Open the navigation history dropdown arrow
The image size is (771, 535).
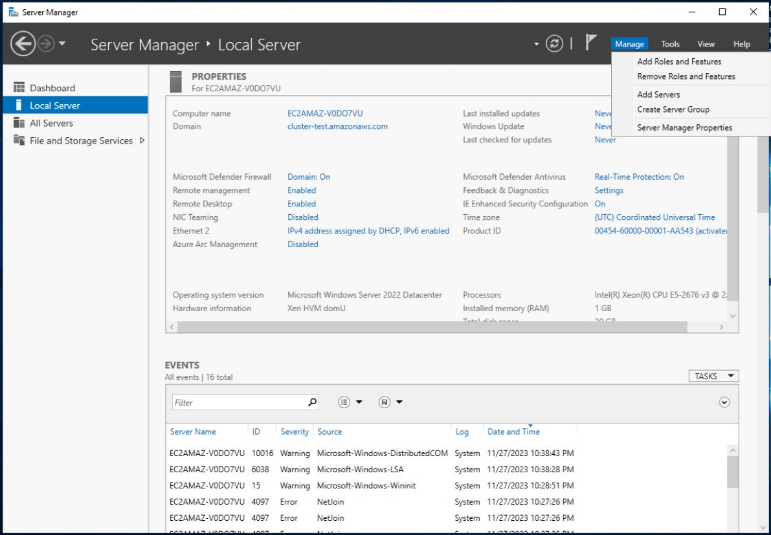click(63, 44)
